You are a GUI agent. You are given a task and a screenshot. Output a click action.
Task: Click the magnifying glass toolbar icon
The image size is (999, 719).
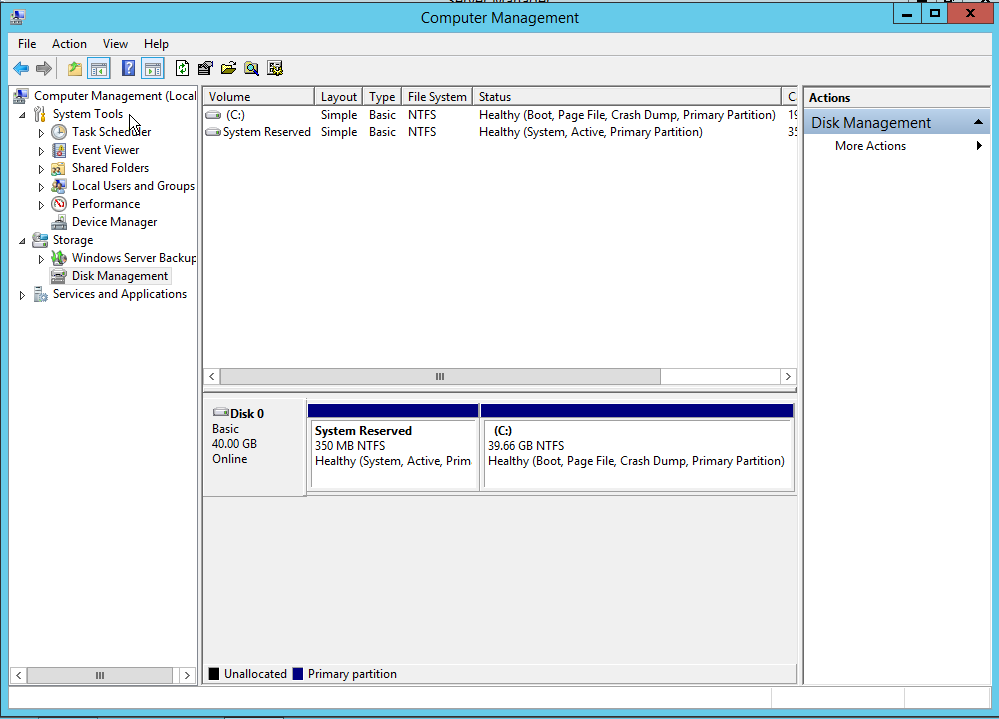click(x=251, y=69)
